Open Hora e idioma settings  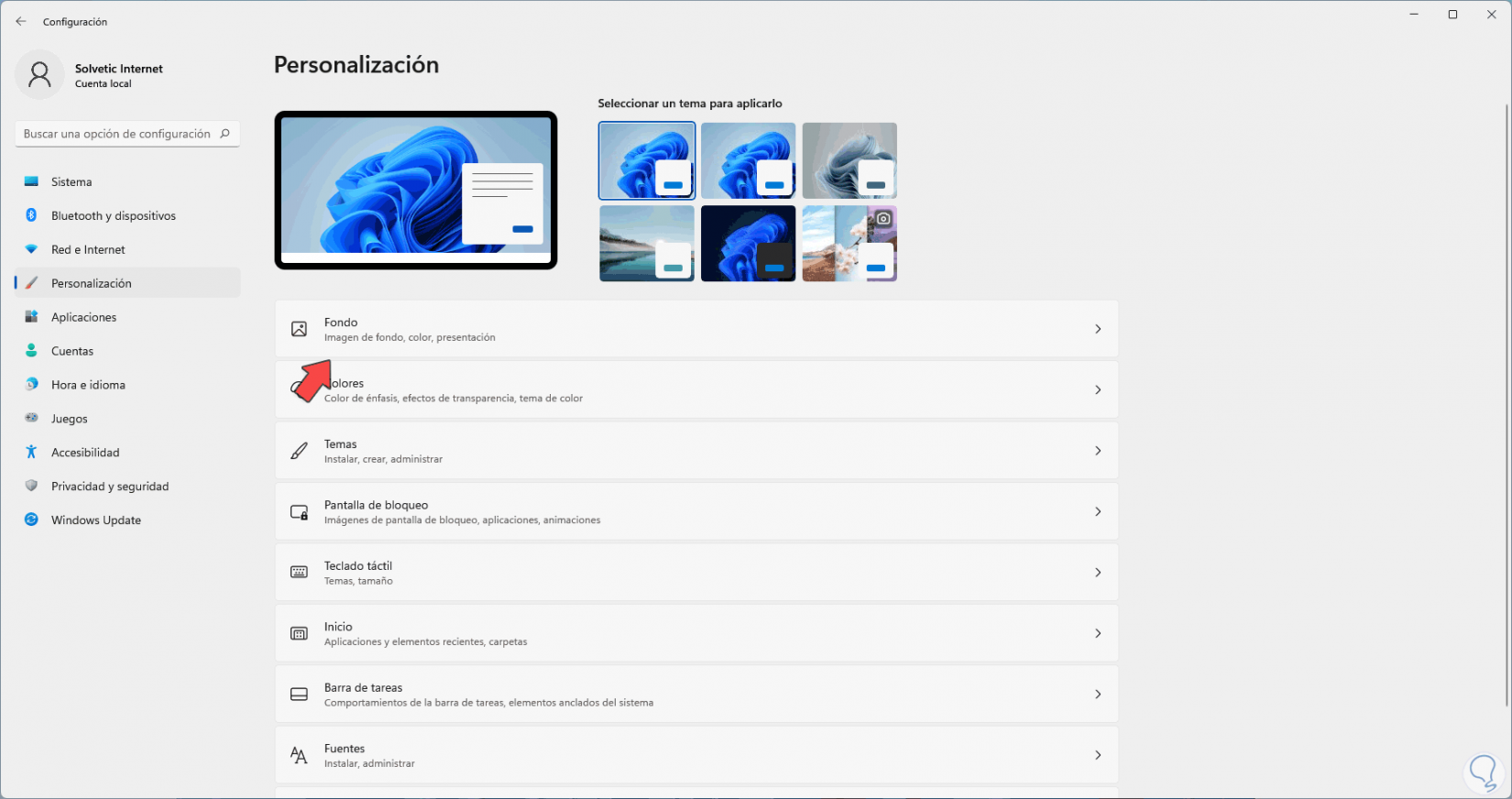[127, 385]
